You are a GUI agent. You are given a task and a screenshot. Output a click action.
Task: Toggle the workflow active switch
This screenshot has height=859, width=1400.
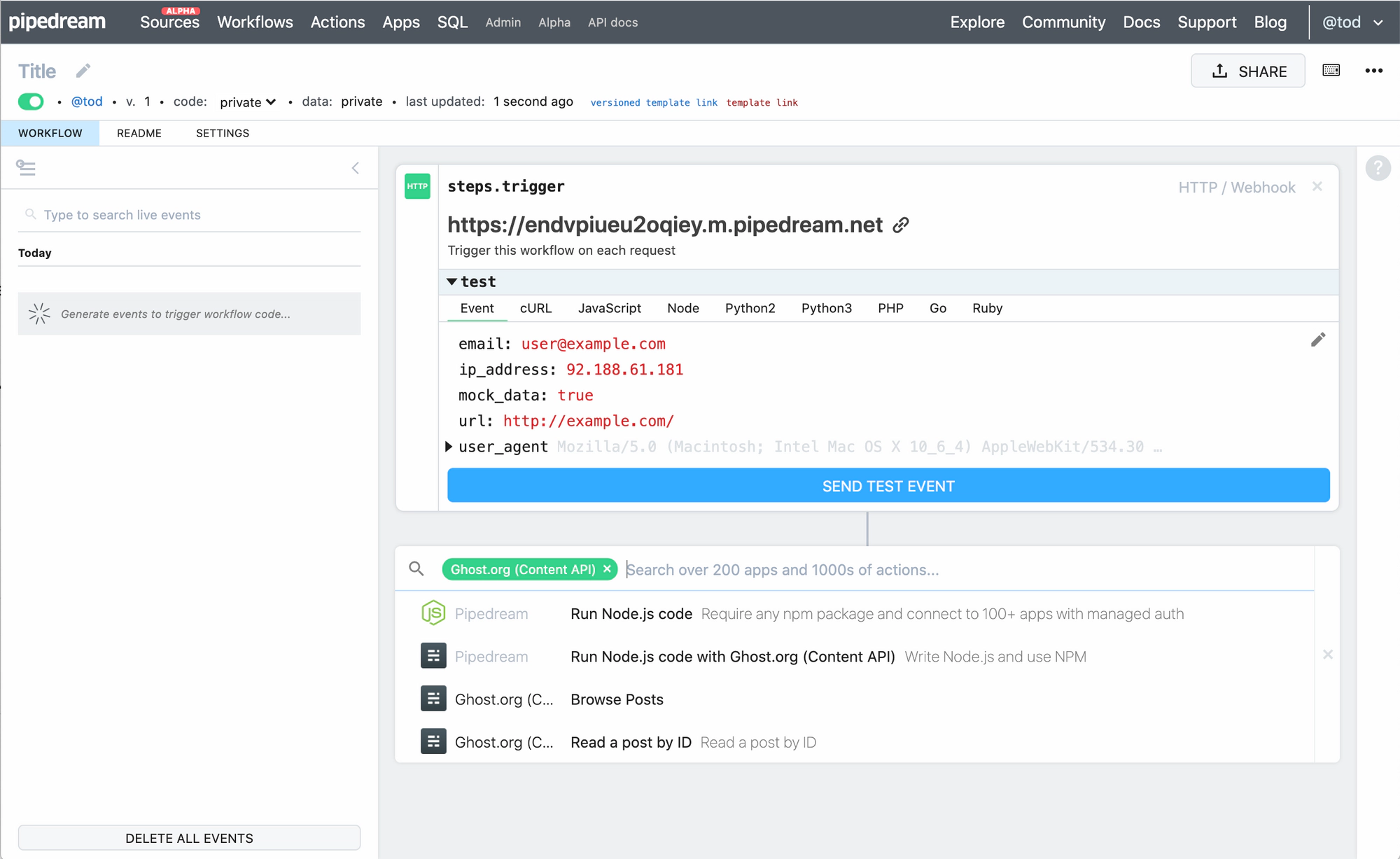31,102
